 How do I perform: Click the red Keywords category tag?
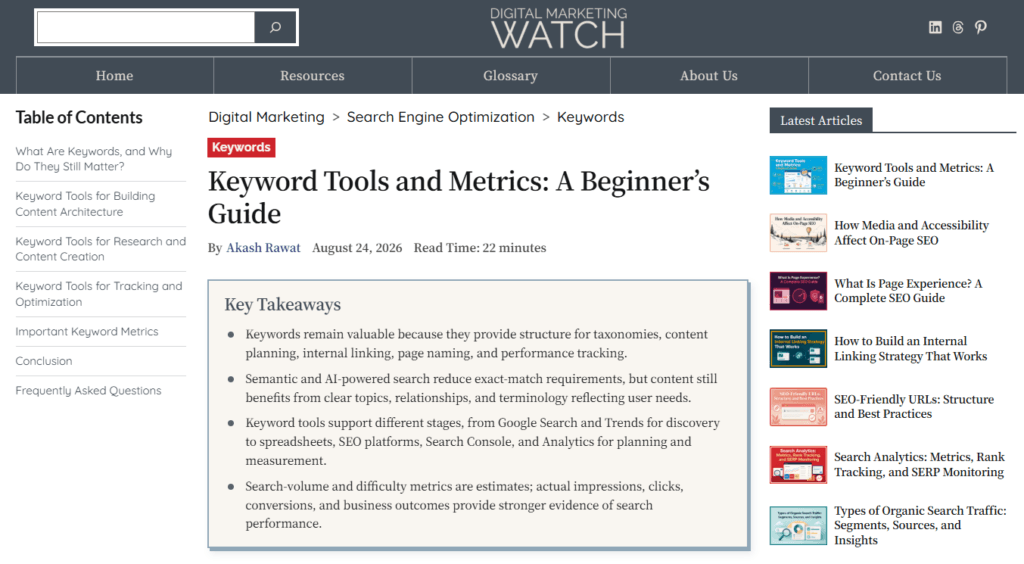click(241, 148)
